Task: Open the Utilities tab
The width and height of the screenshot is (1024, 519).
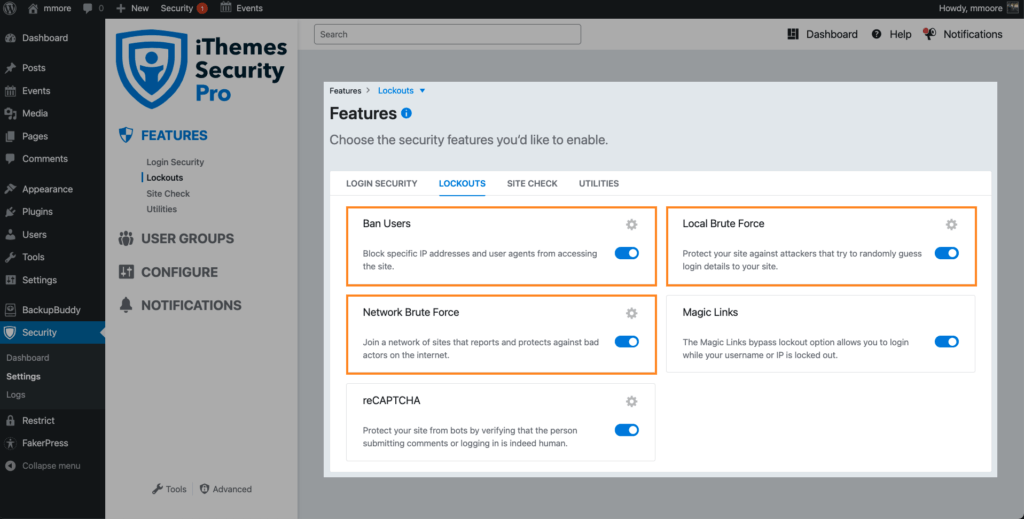Action: click(x=599, y=183)
